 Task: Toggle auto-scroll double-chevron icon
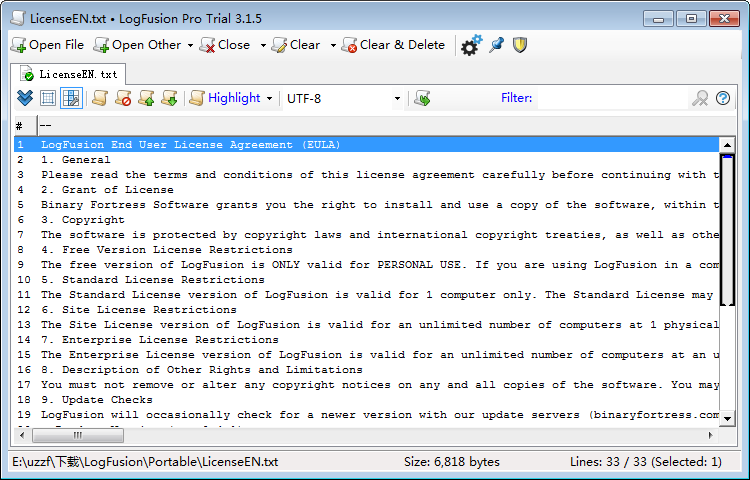[x=25, y=98]
